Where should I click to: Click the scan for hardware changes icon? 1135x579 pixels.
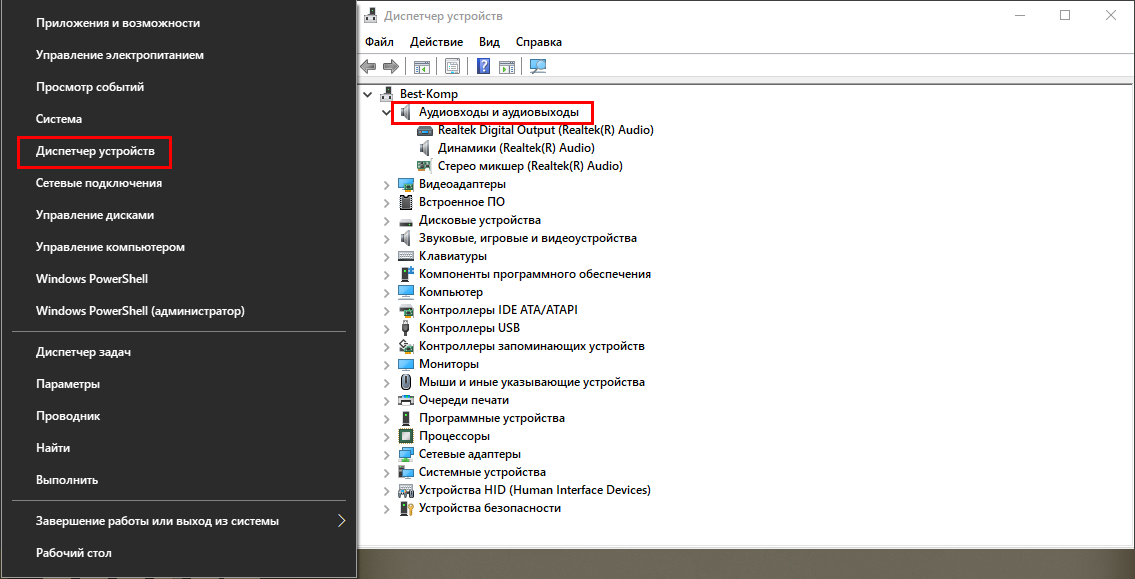tap(538, 67)
